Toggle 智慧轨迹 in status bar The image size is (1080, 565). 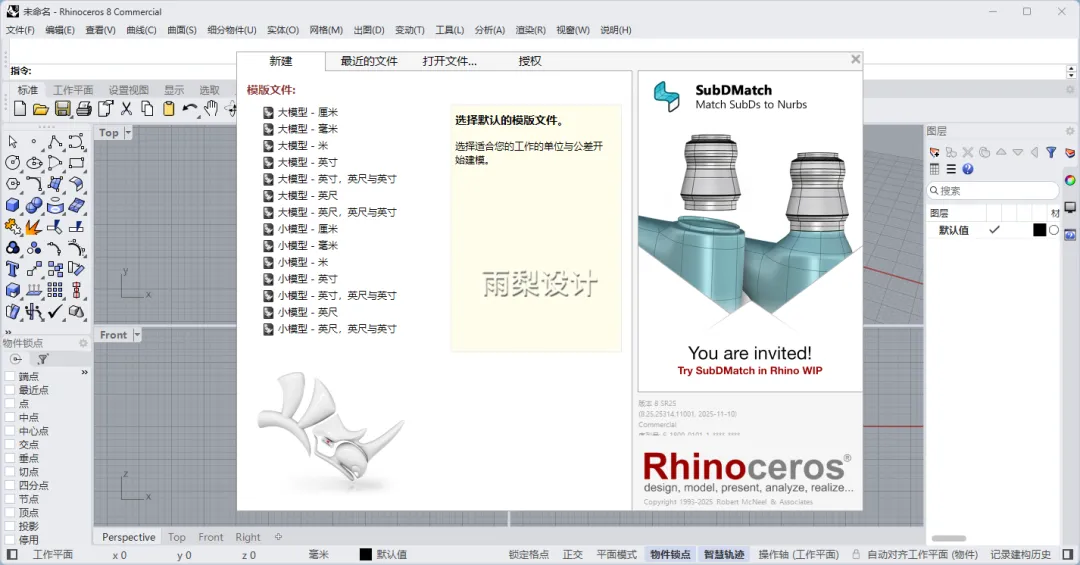[724, 554]
